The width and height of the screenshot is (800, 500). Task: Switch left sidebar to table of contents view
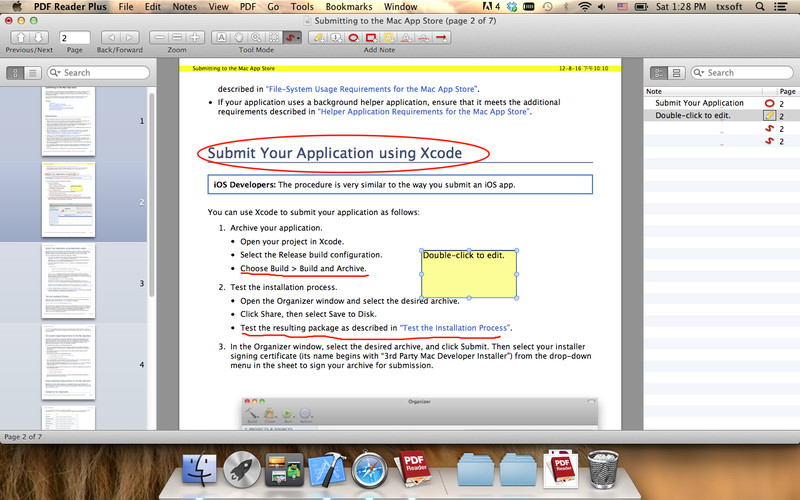click(33, 73)
